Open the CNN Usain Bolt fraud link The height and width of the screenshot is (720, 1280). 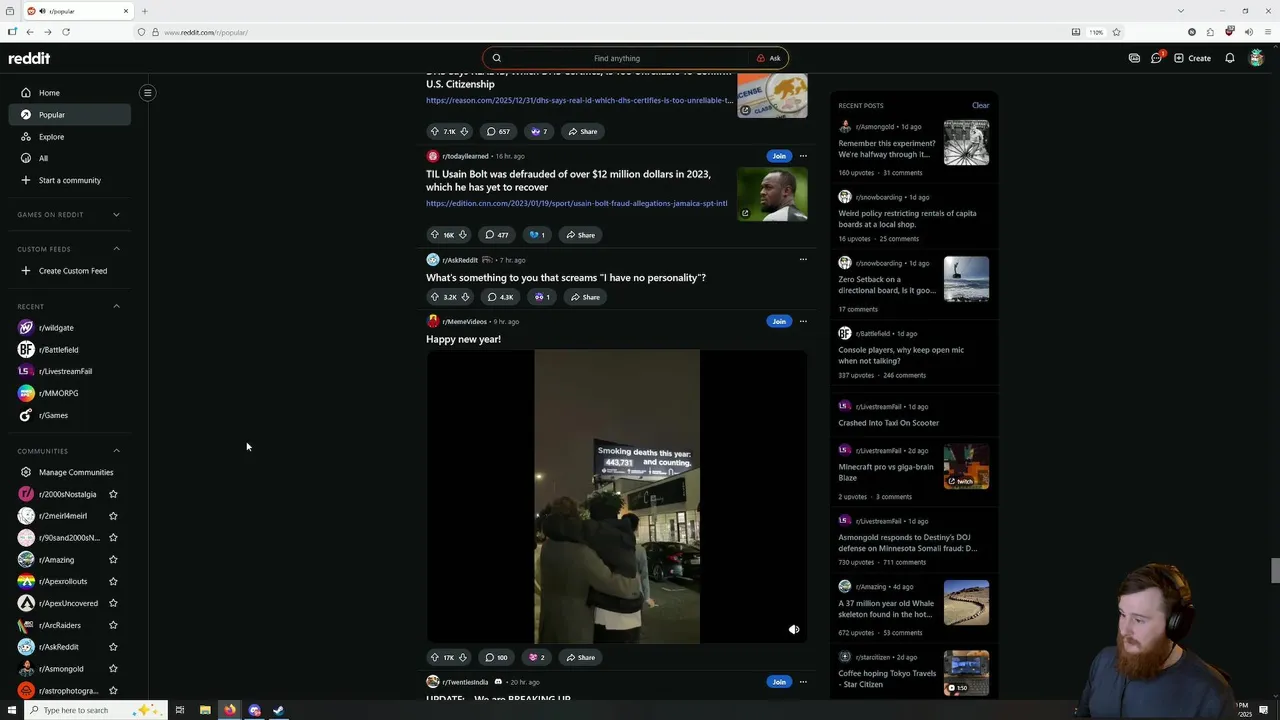click(577, 204)
